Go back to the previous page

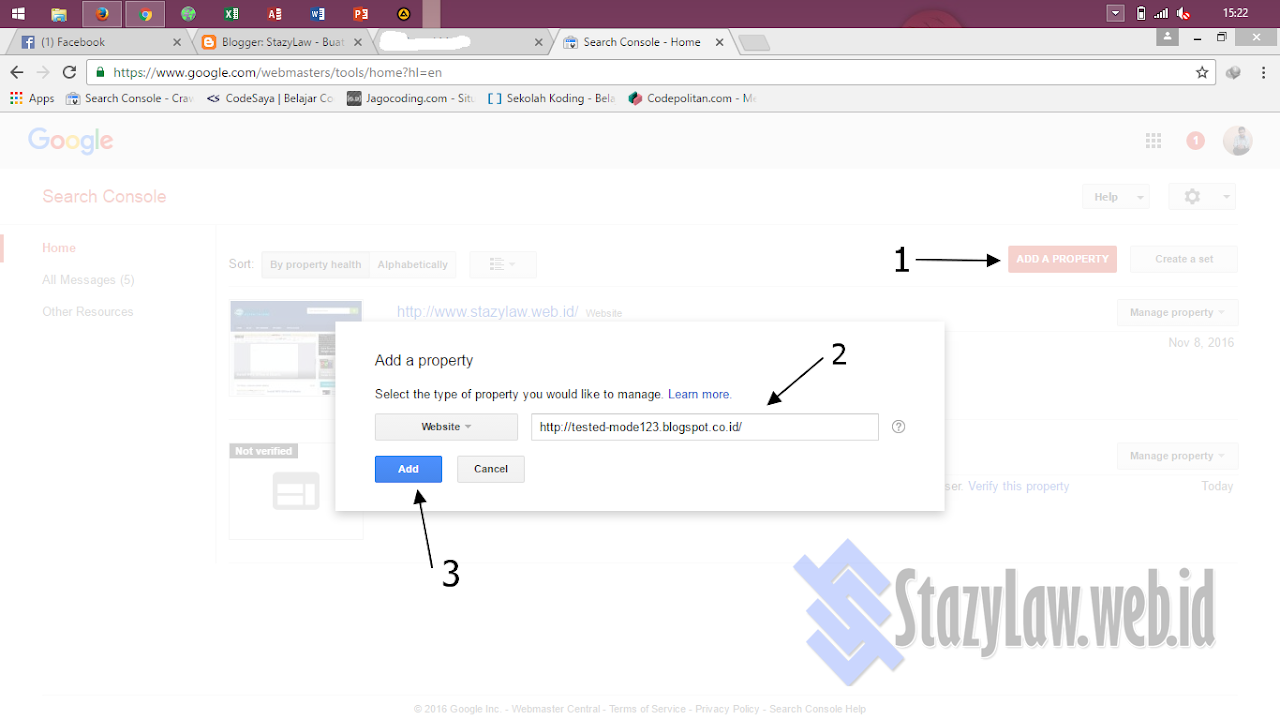tap(16, 72)
